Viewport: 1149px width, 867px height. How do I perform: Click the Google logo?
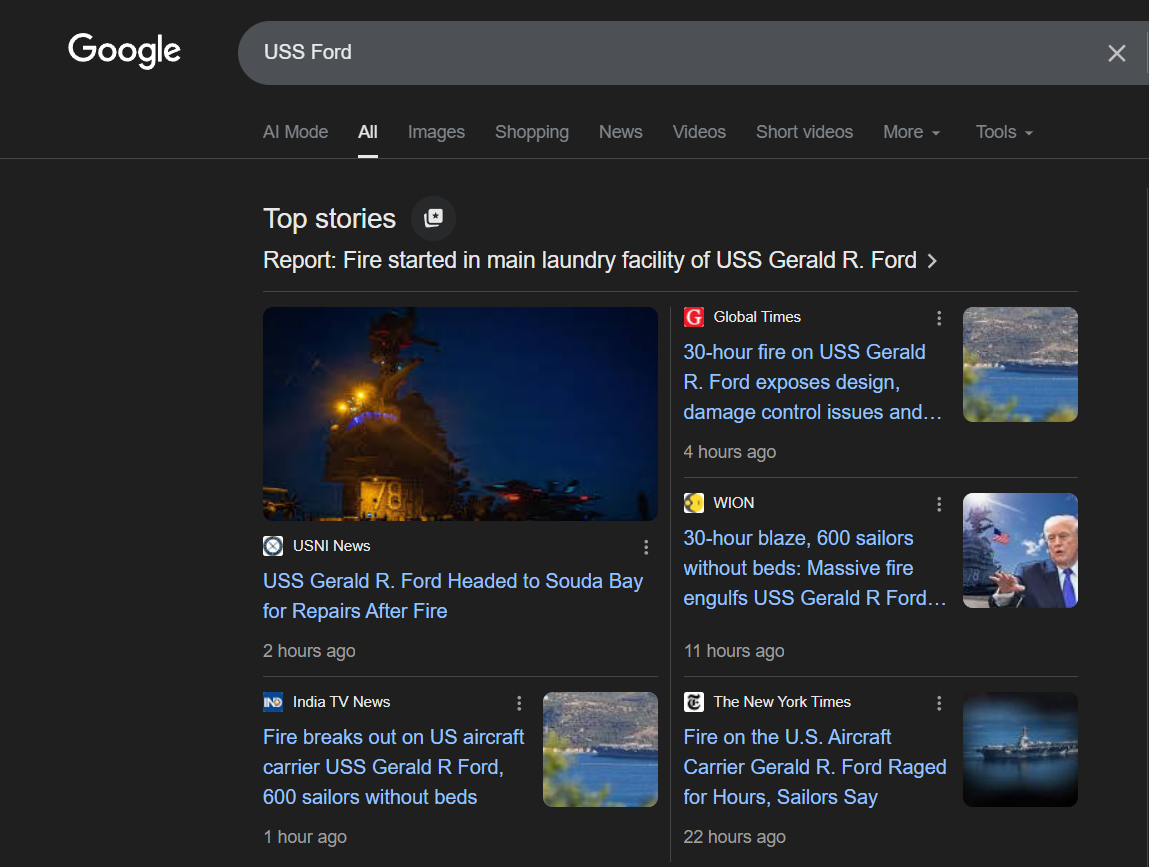tap(124, 50)
